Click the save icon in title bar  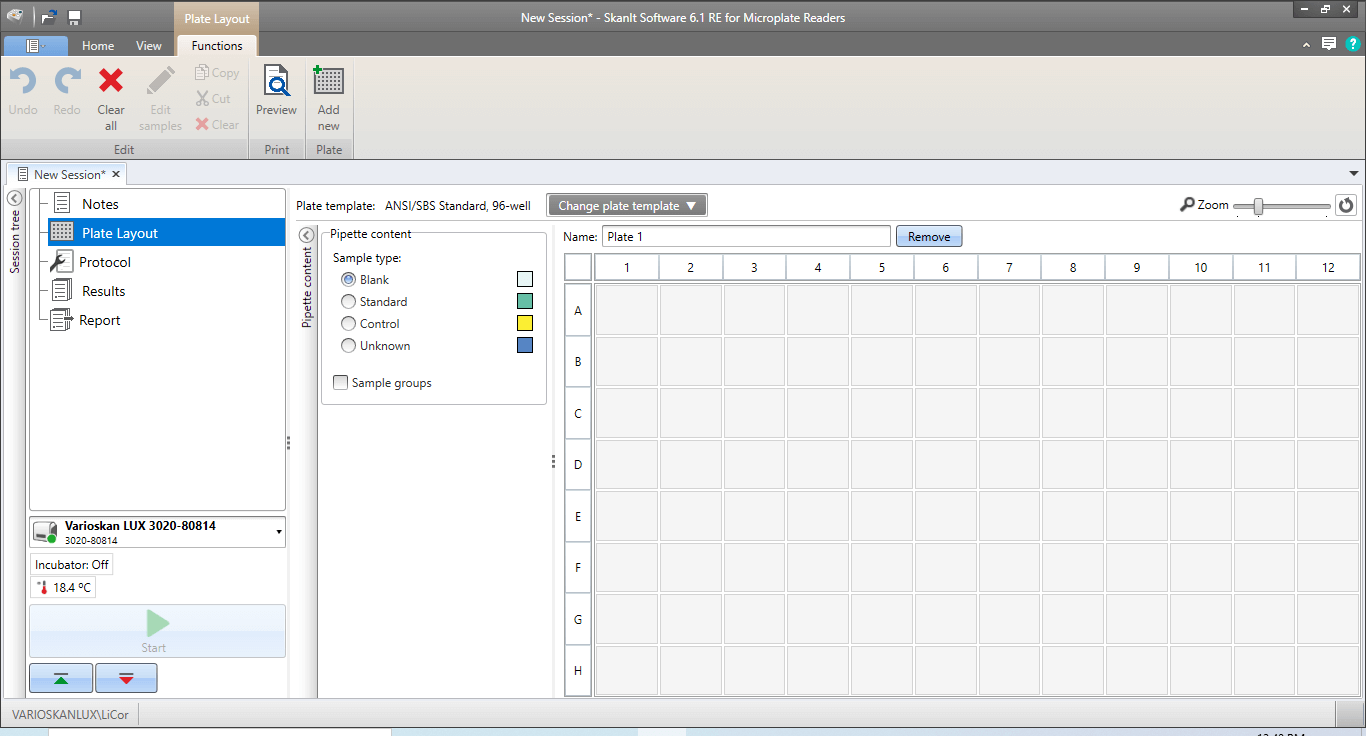click(x=74, y=17)
